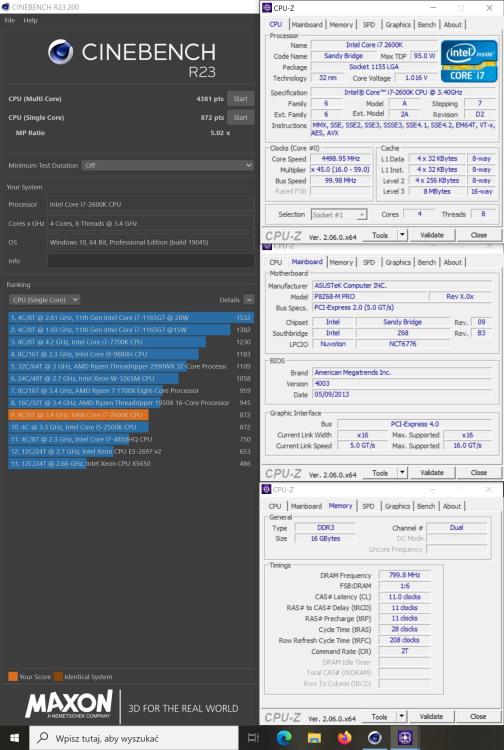This screenshot has height=750, width=504.
Task: Start the CPU Single Core test
Action: pos(241,118)
